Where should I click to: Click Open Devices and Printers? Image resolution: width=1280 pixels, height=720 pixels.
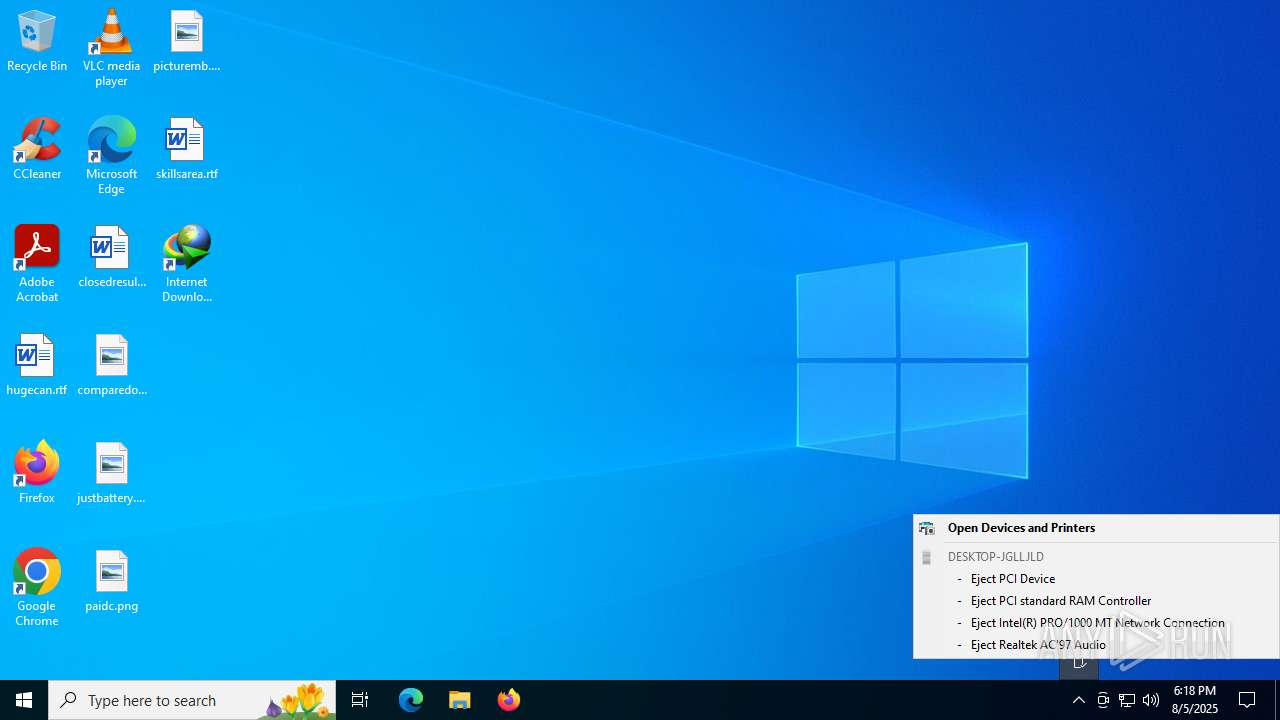1096,528
